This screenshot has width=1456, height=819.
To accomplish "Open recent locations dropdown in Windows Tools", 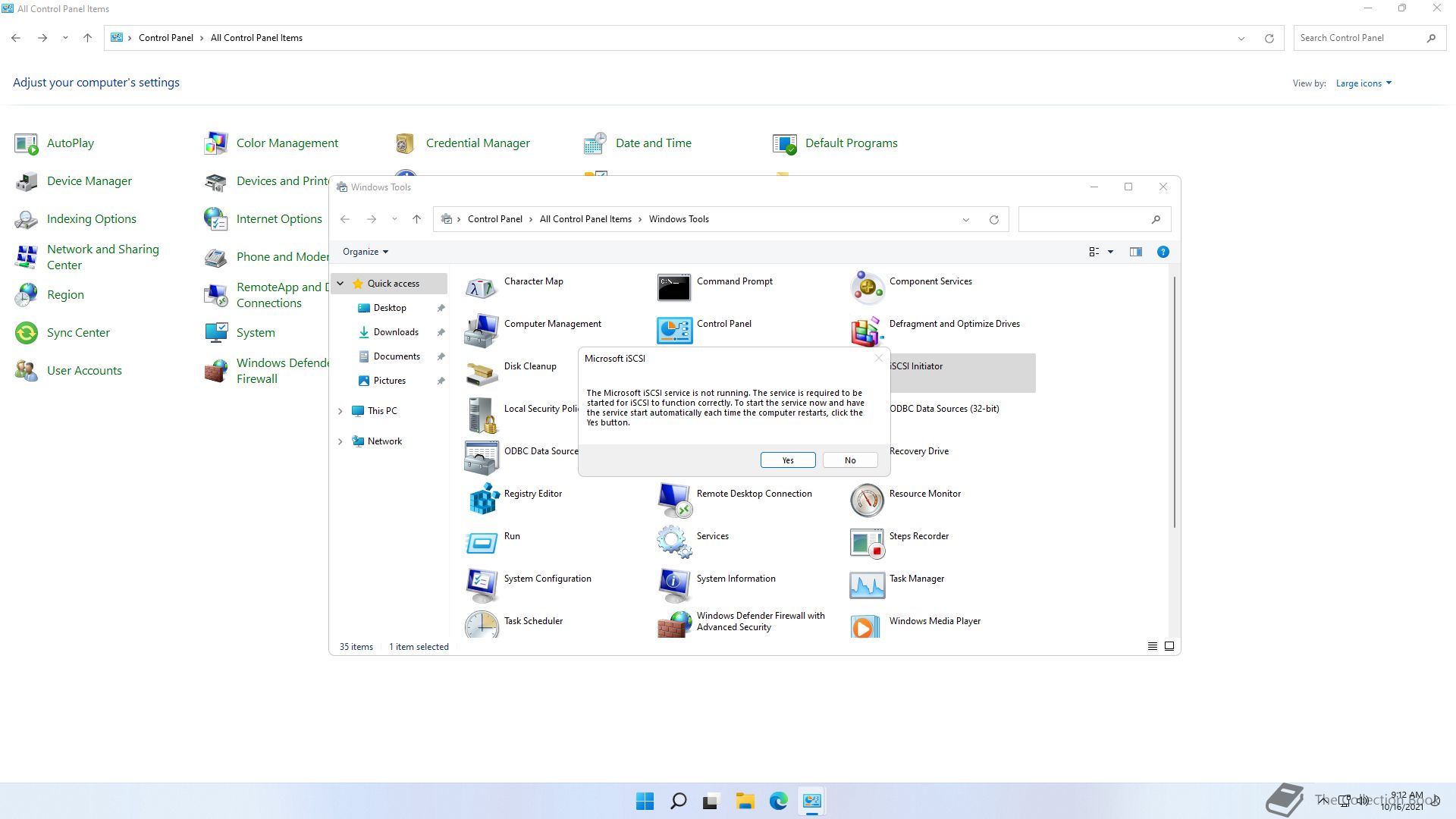I will tap(394, 219).
